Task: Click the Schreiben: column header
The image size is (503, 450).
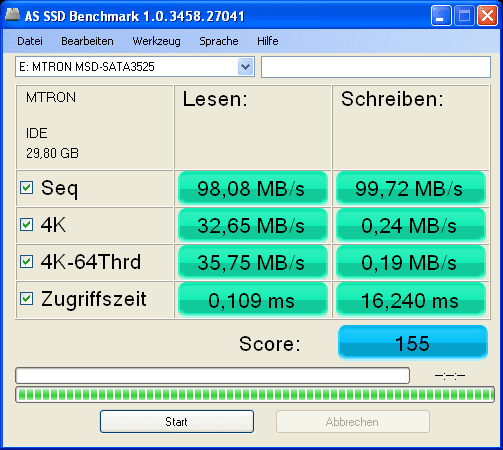Action: tap(392, 99)
